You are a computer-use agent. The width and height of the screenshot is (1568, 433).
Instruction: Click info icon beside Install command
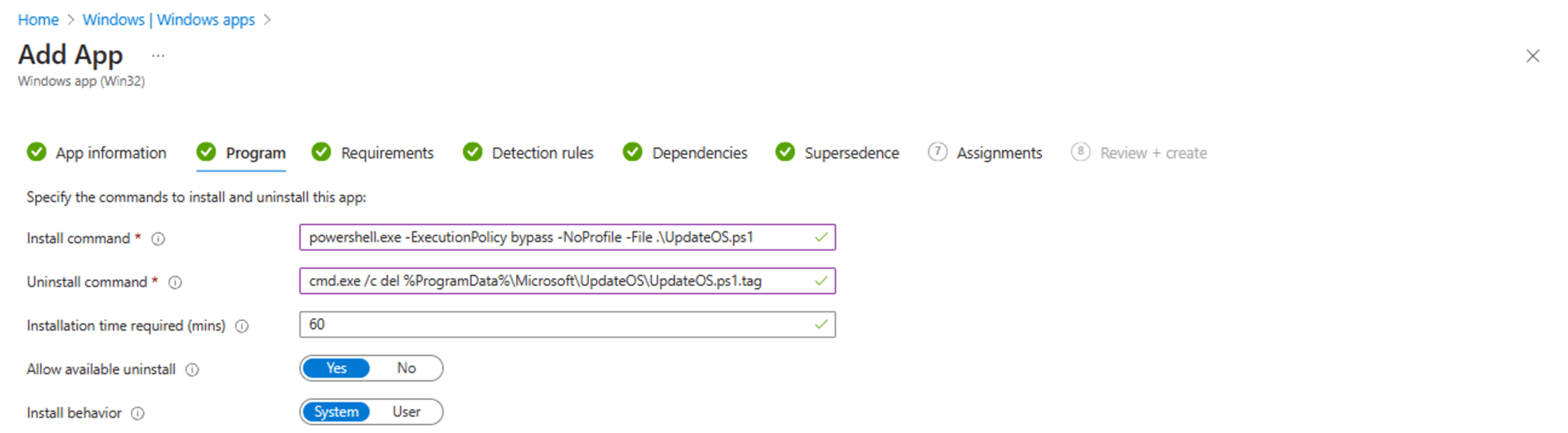click(x=159, y=239)
